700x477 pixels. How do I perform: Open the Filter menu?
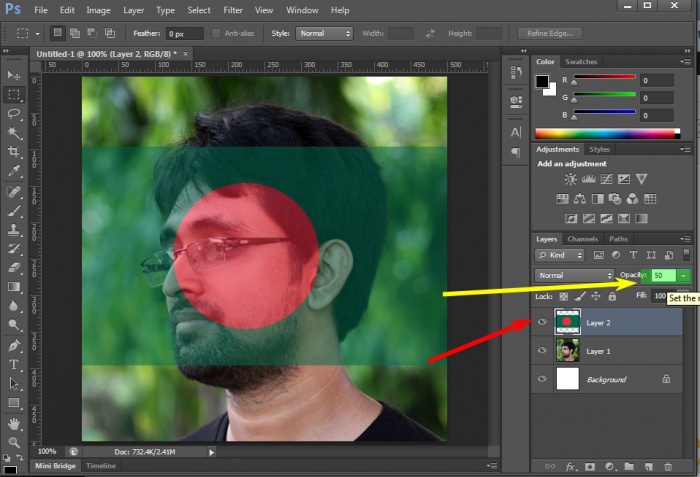233,10
